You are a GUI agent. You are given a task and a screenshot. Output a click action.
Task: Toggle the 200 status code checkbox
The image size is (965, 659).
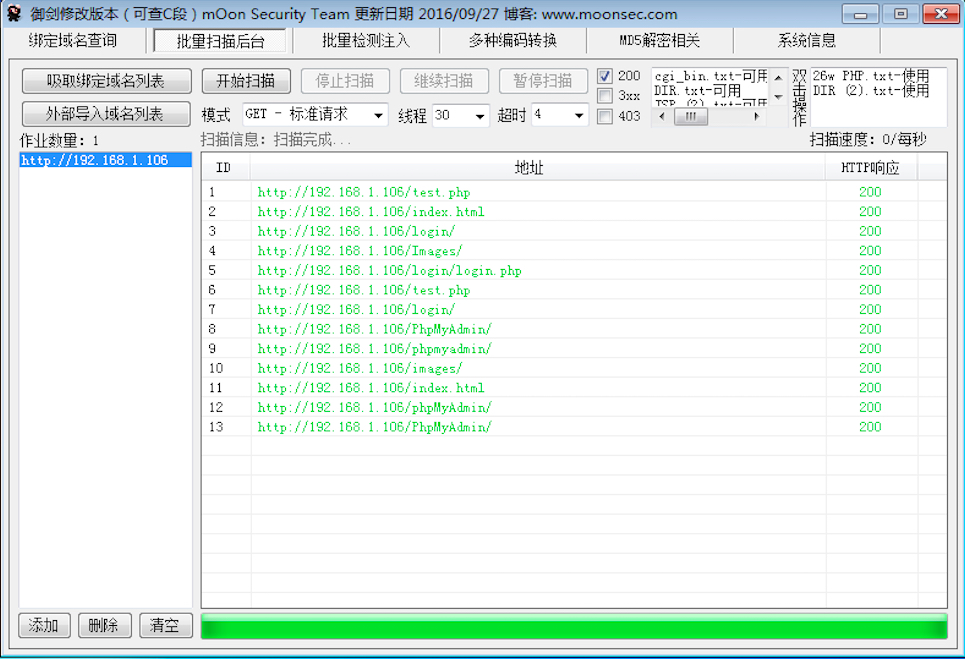pos(605,76)
